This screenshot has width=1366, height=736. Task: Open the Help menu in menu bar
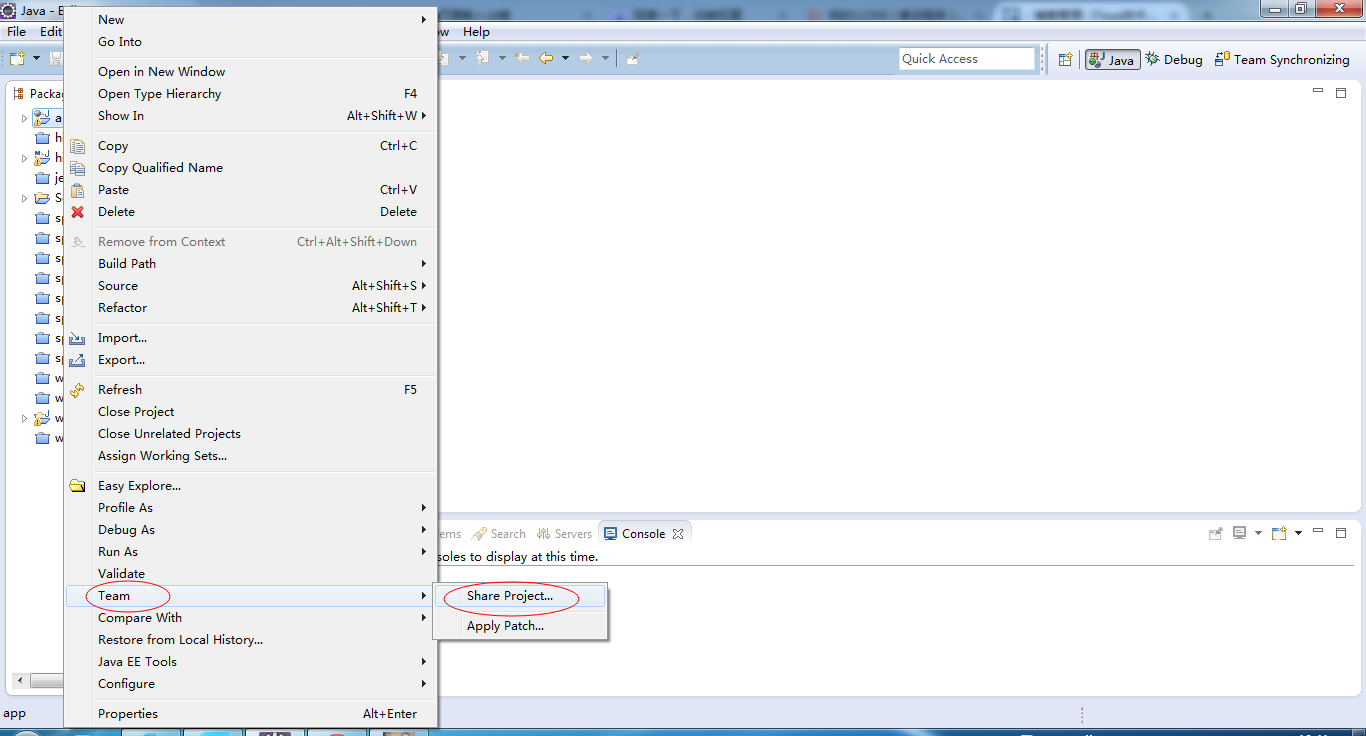[x=476, y=32]
